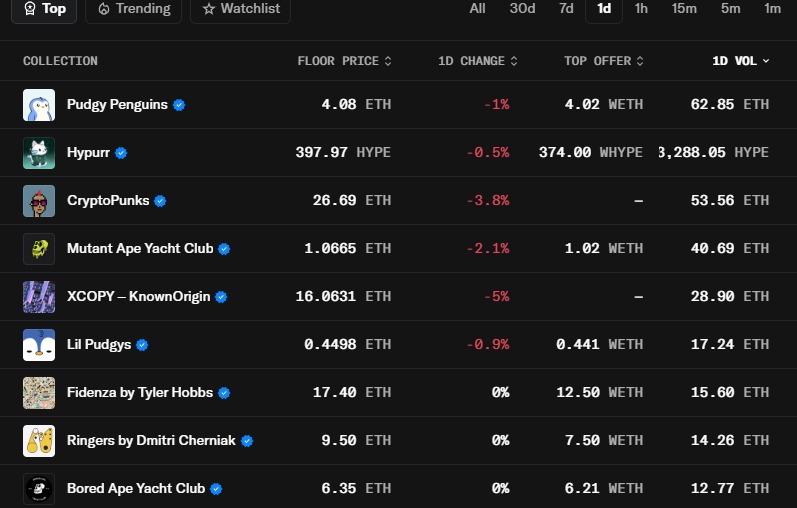797x508 pixels.
Task: Toggle 1D Vol sort order
Action: (x=740, y=61)
